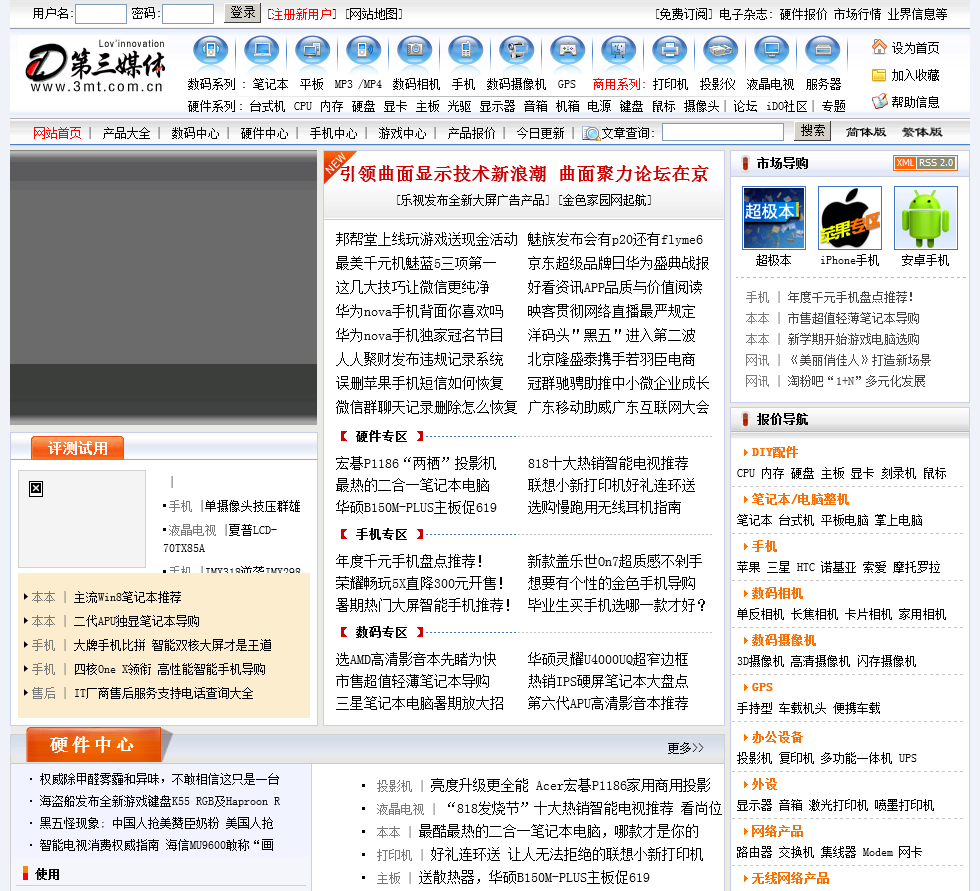
Task: Open the CPU link under DIY配件
Action: tap(746, 473)
